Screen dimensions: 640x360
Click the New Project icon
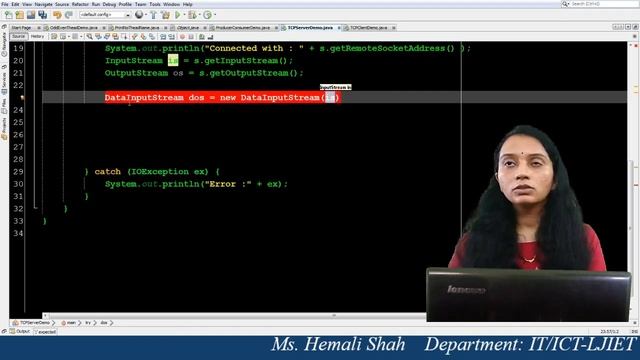[20, 15]
